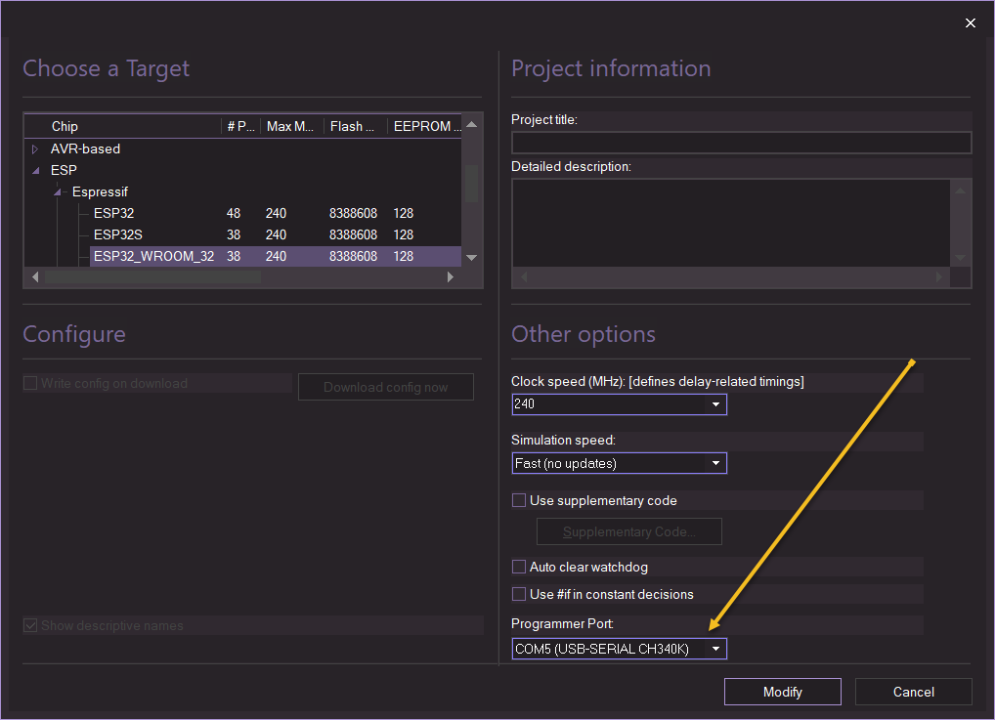Click the Flash column header
995x720 pixels.
tap(353, 127)
